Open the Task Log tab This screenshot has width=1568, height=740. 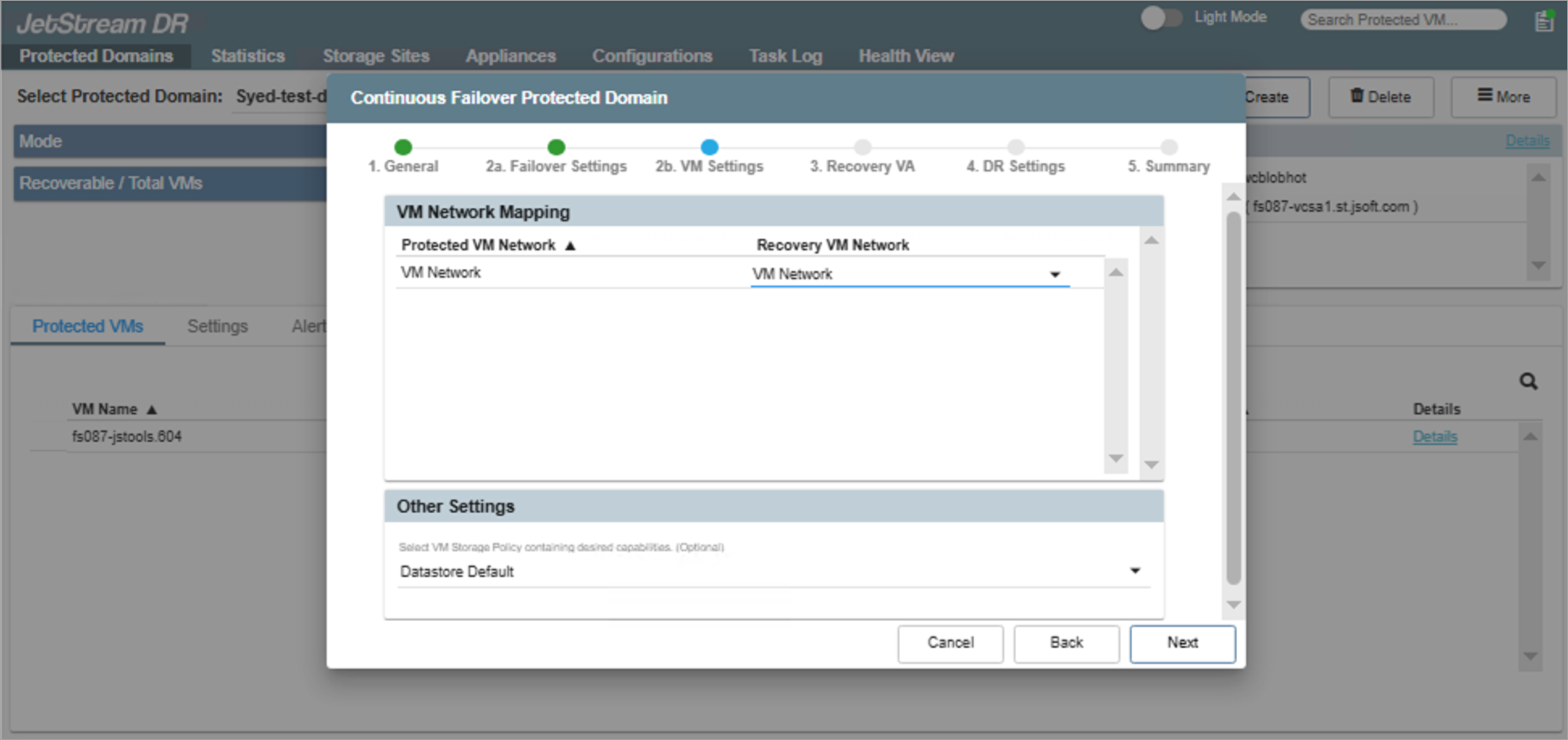pyautogui.click(x=785, y=56)
